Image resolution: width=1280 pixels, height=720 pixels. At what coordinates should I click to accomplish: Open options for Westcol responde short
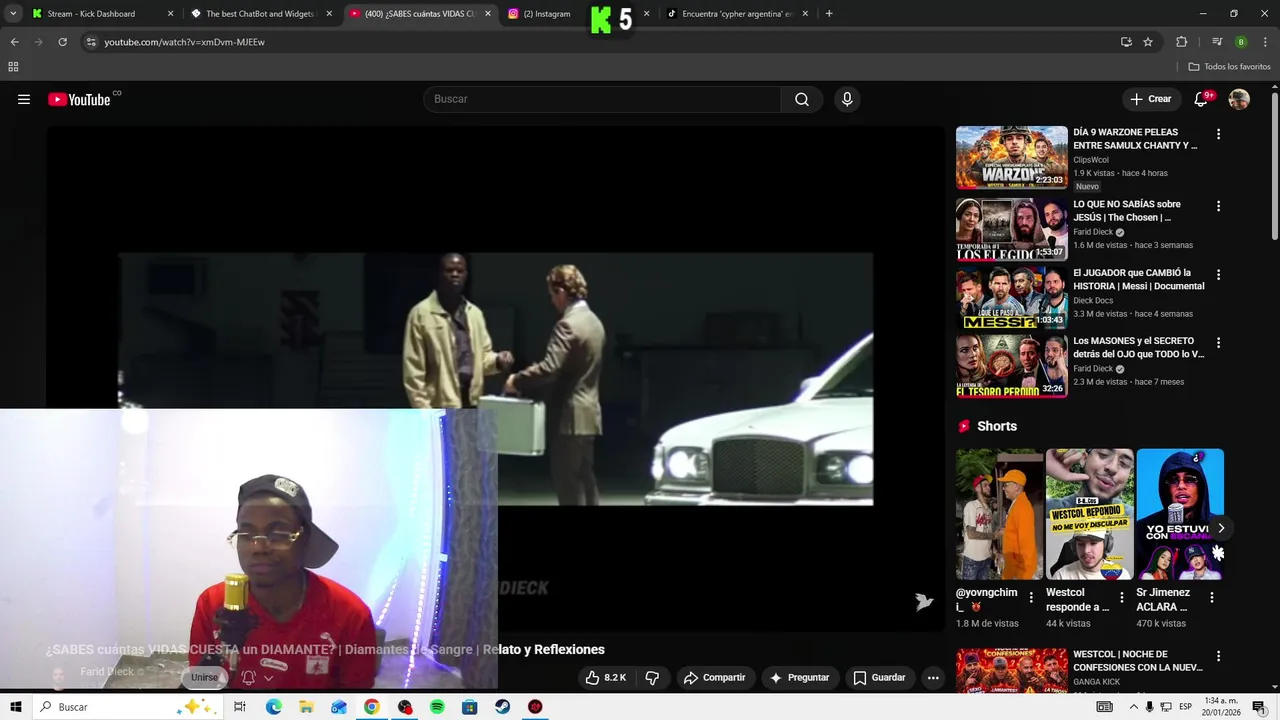1121,597
